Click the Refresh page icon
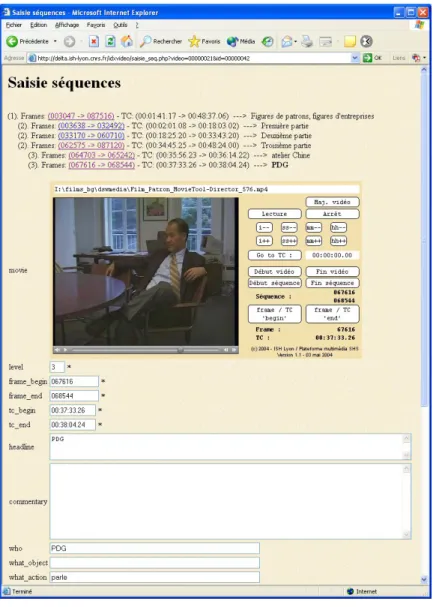 pos(110,41)
